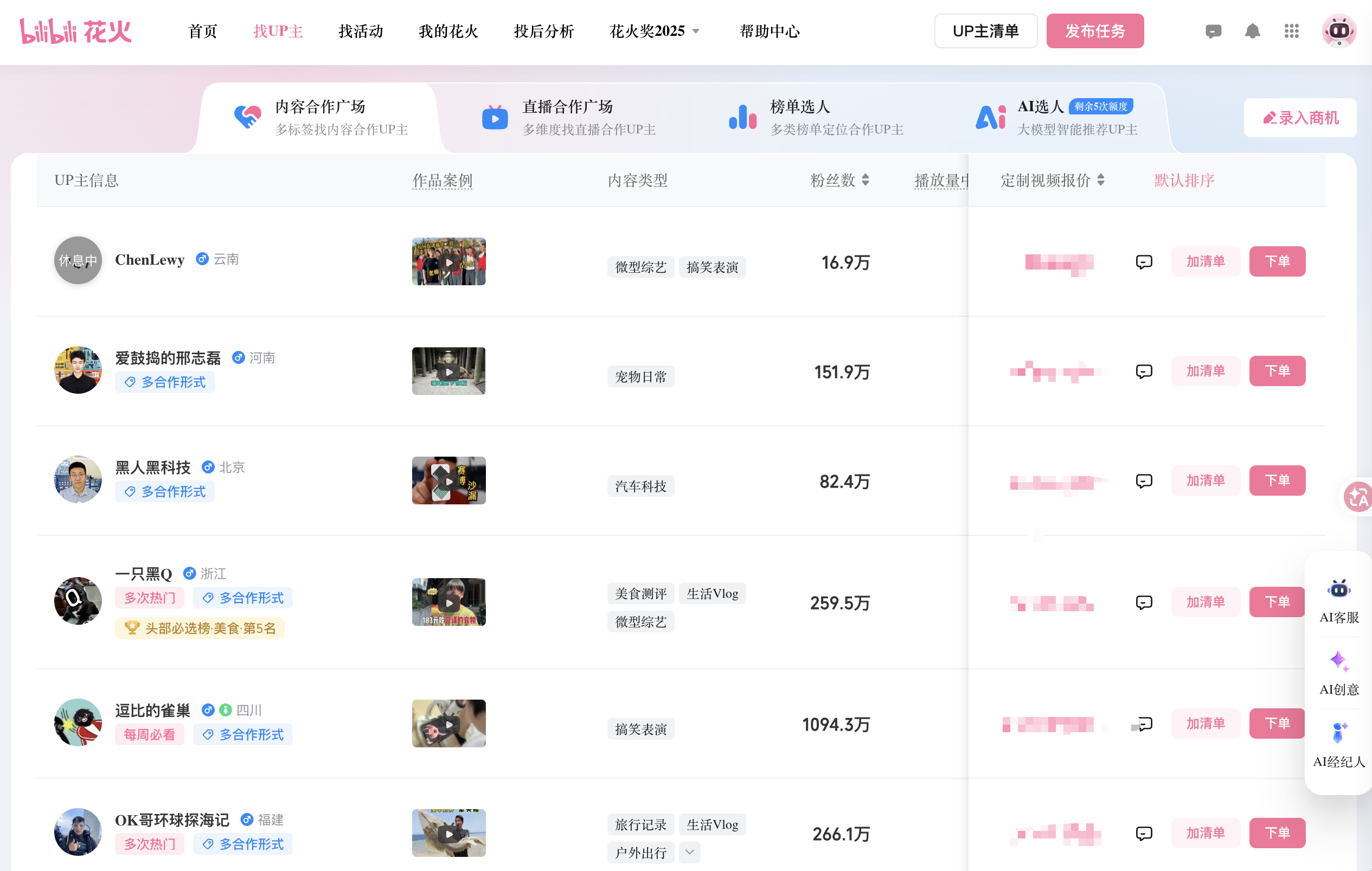This screenshot has width=1372, height=871.
Task: Click 黑人黑科技's avatar
Action: pyautogui.click(x=78, y=479)
